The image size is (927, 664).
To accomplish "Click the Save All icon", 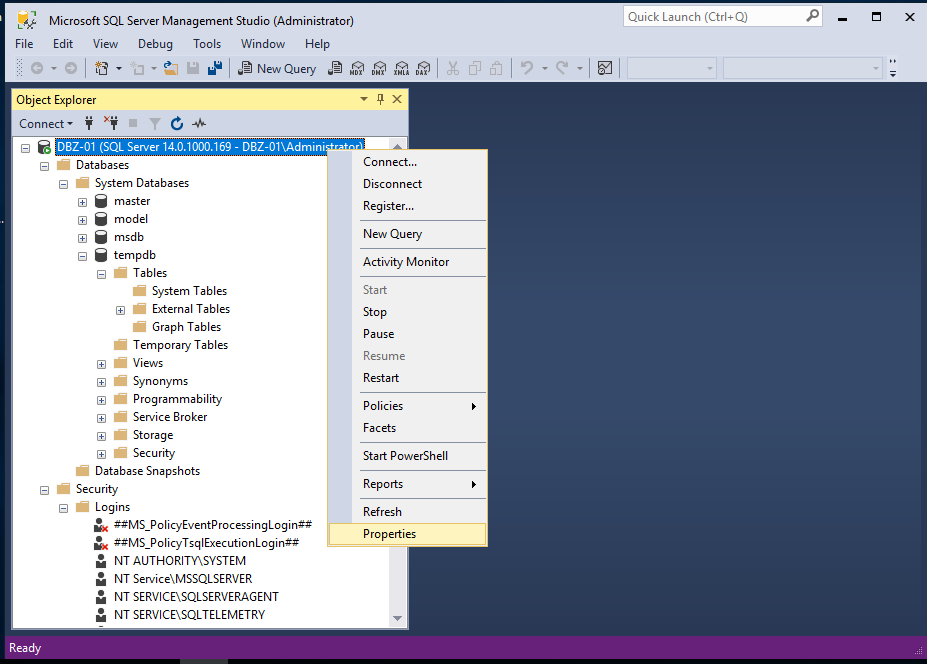I will click(x=215, y=69).
